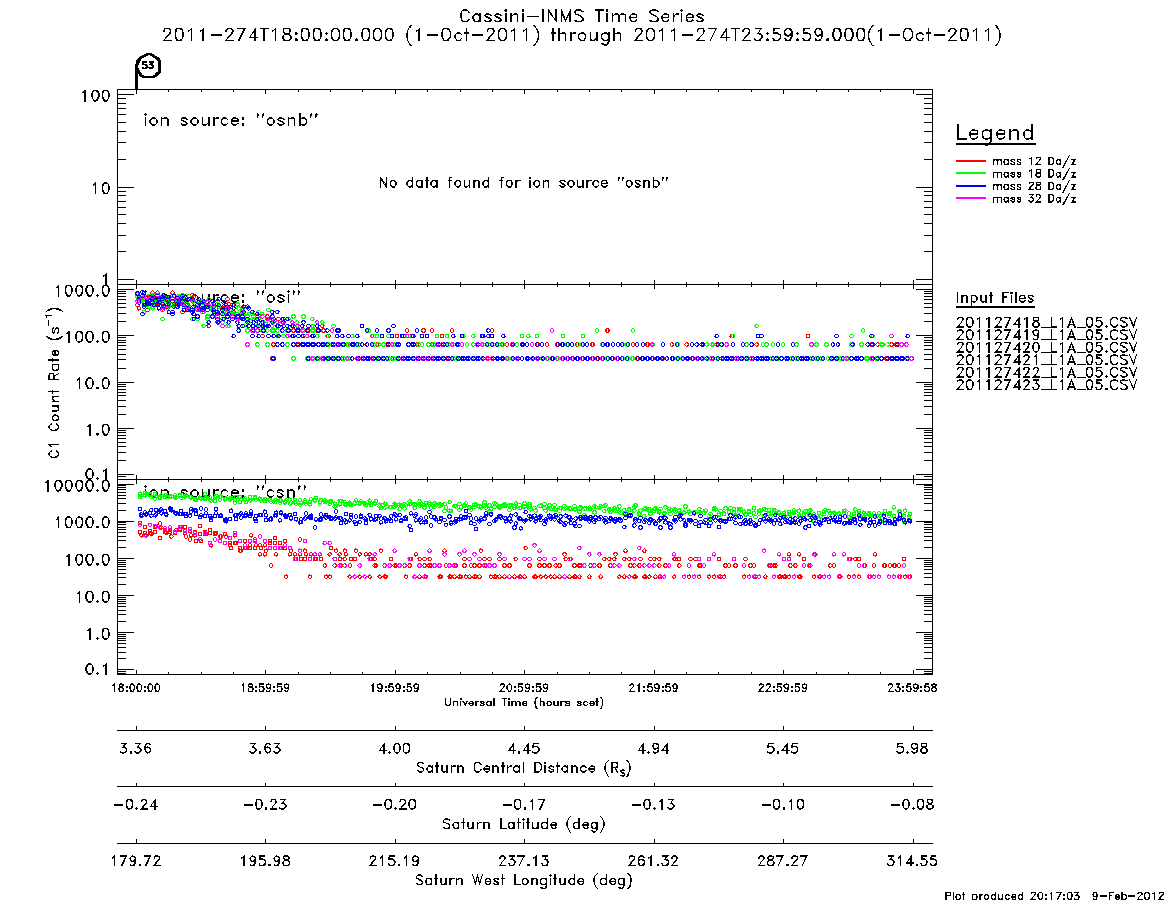Click the Universal Time (hours scet) axis label

(524, 702)
